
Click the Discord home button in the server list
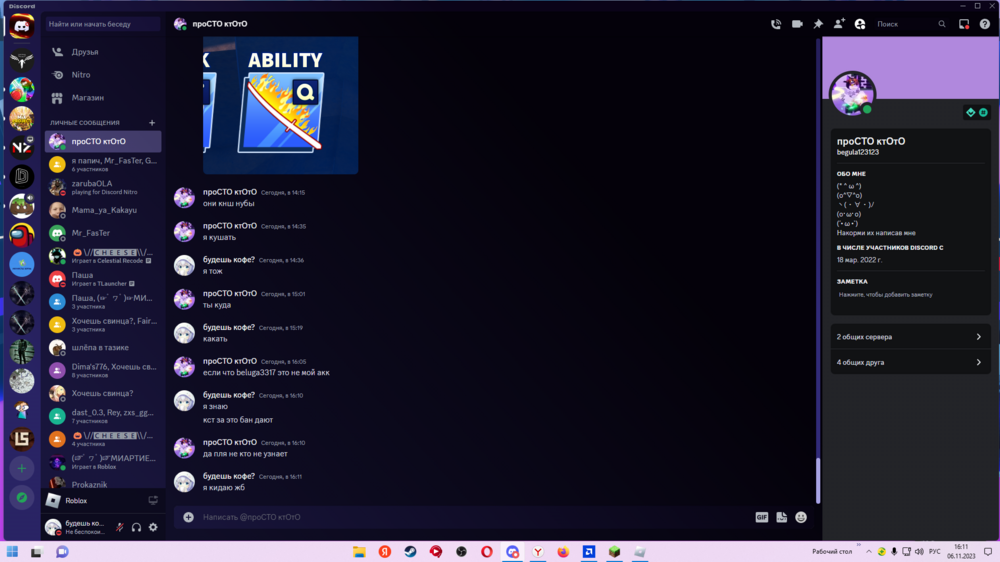22,27
